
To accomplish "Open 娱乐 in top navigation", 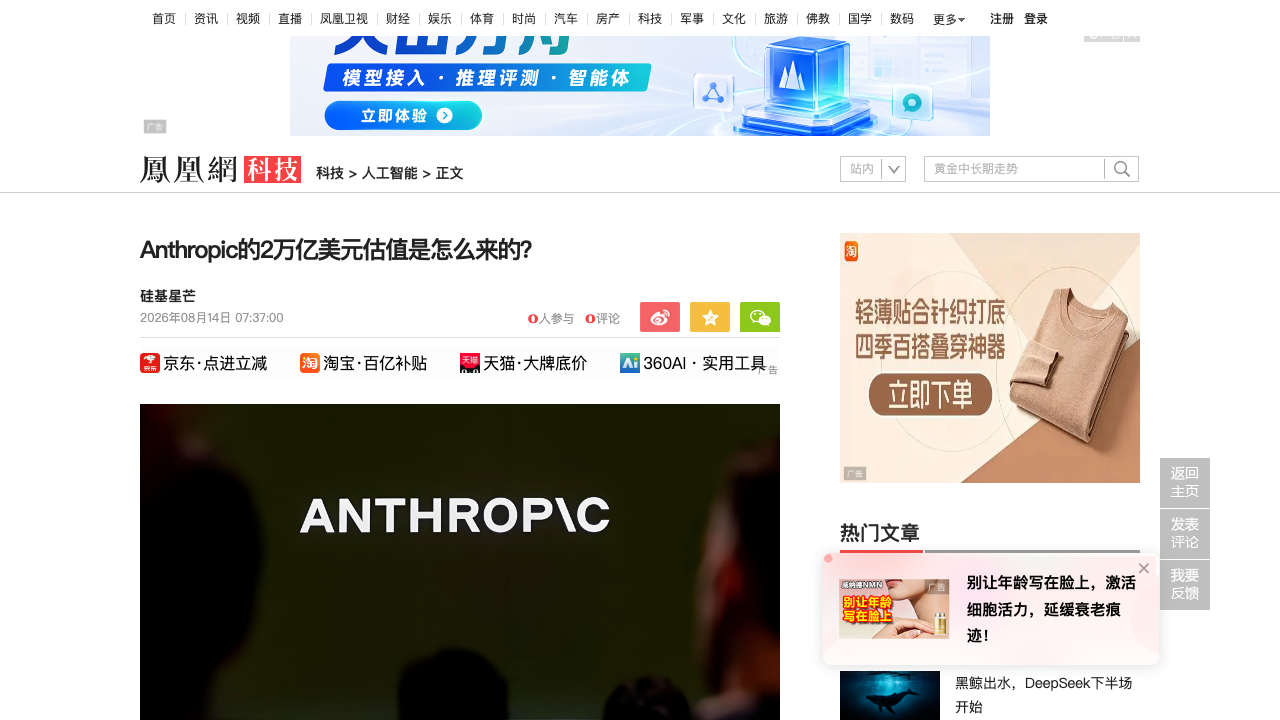I will pyautogui.click(x=440, y=19).
